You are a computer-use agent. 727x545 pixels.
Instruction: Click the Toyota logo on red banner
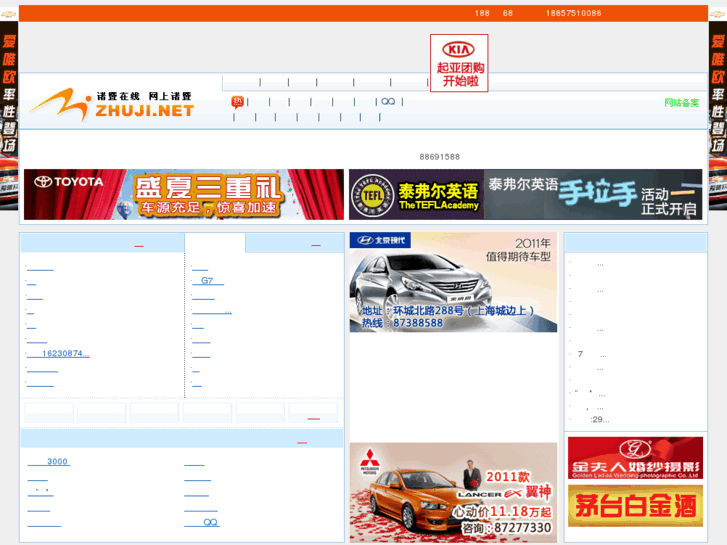[69, 182]
